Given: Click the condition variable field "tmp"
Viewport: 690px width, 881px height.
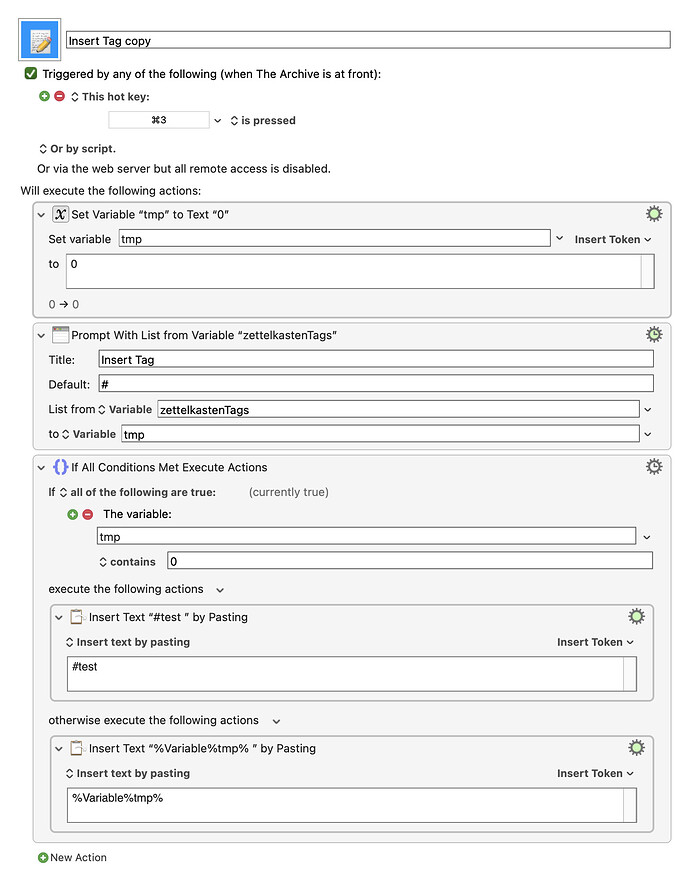Looking at the screenshot, I should [x=366, y=536].
